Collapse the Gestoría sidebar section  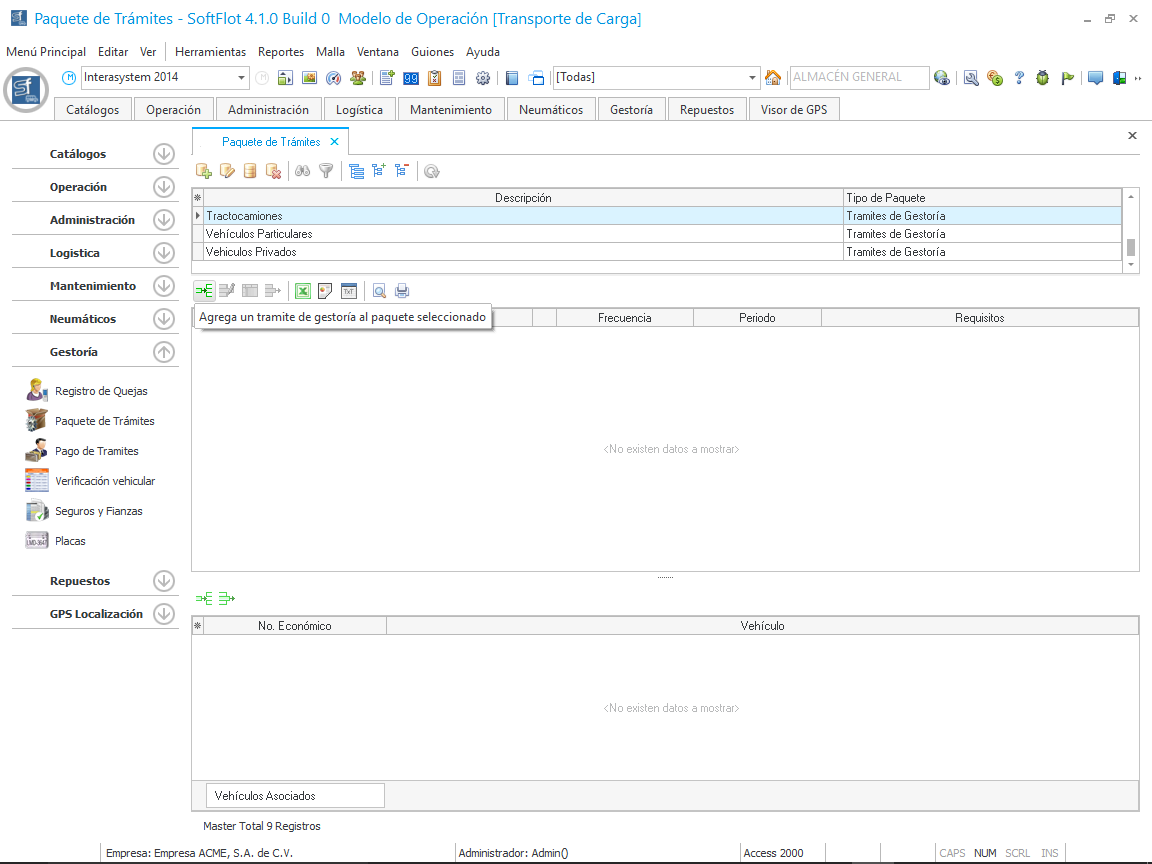pyautogui.click(x=164, y=352)
